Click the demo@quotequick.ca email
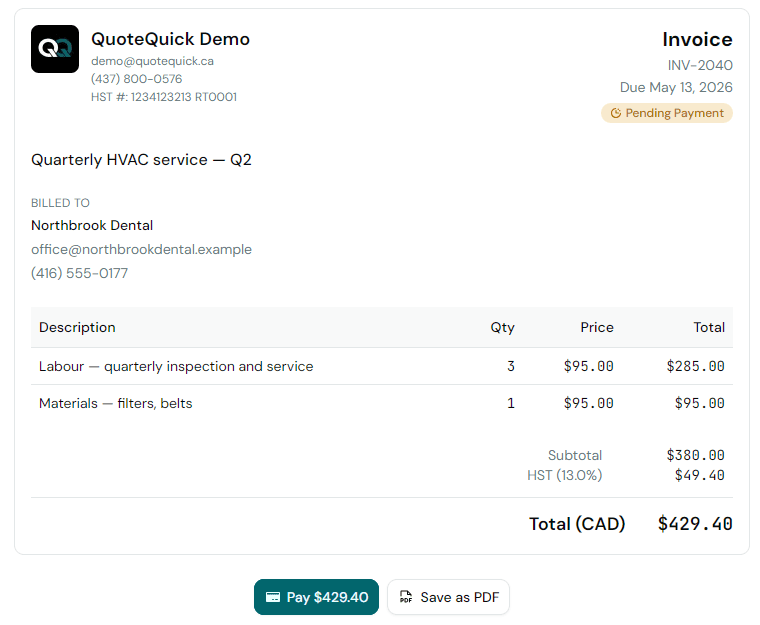Image resolution: width=760 pixels, height=625 pixels. (152, 61)
